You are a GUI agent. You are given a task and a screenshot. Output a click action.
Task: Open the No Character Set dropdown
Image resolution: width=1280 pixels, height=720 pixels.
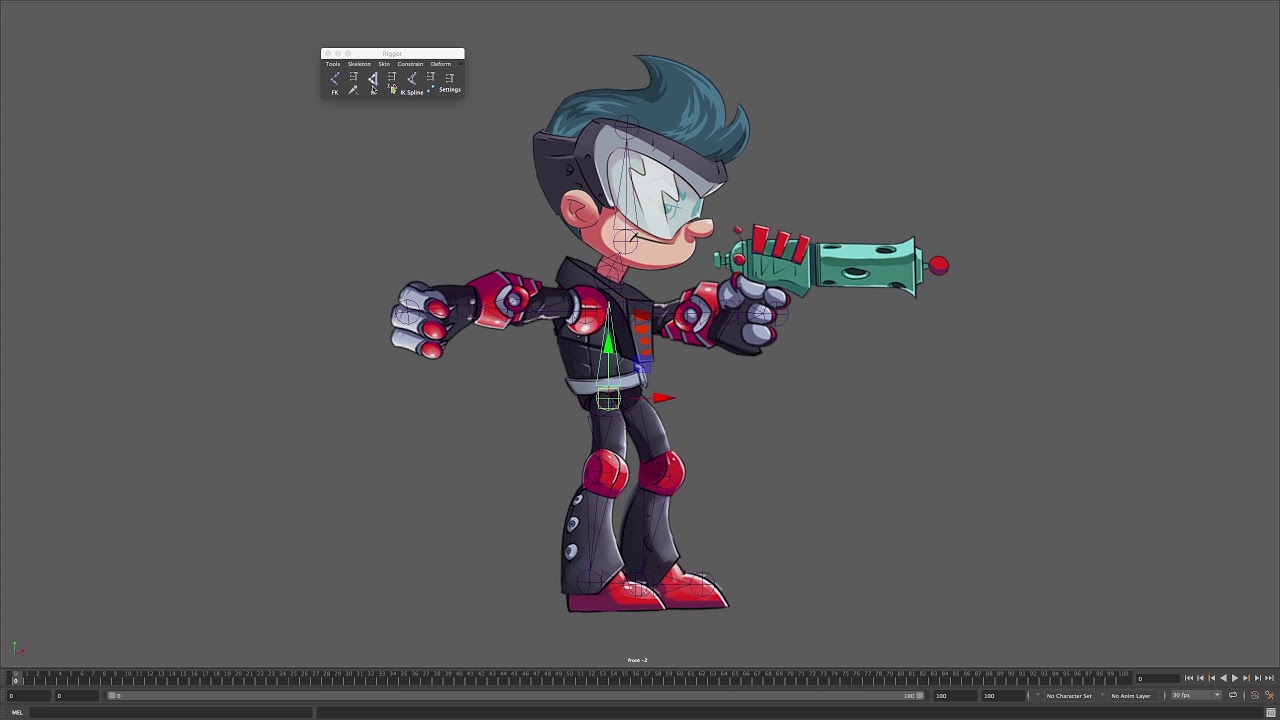pyautogui.click(x=1069, y=695)
